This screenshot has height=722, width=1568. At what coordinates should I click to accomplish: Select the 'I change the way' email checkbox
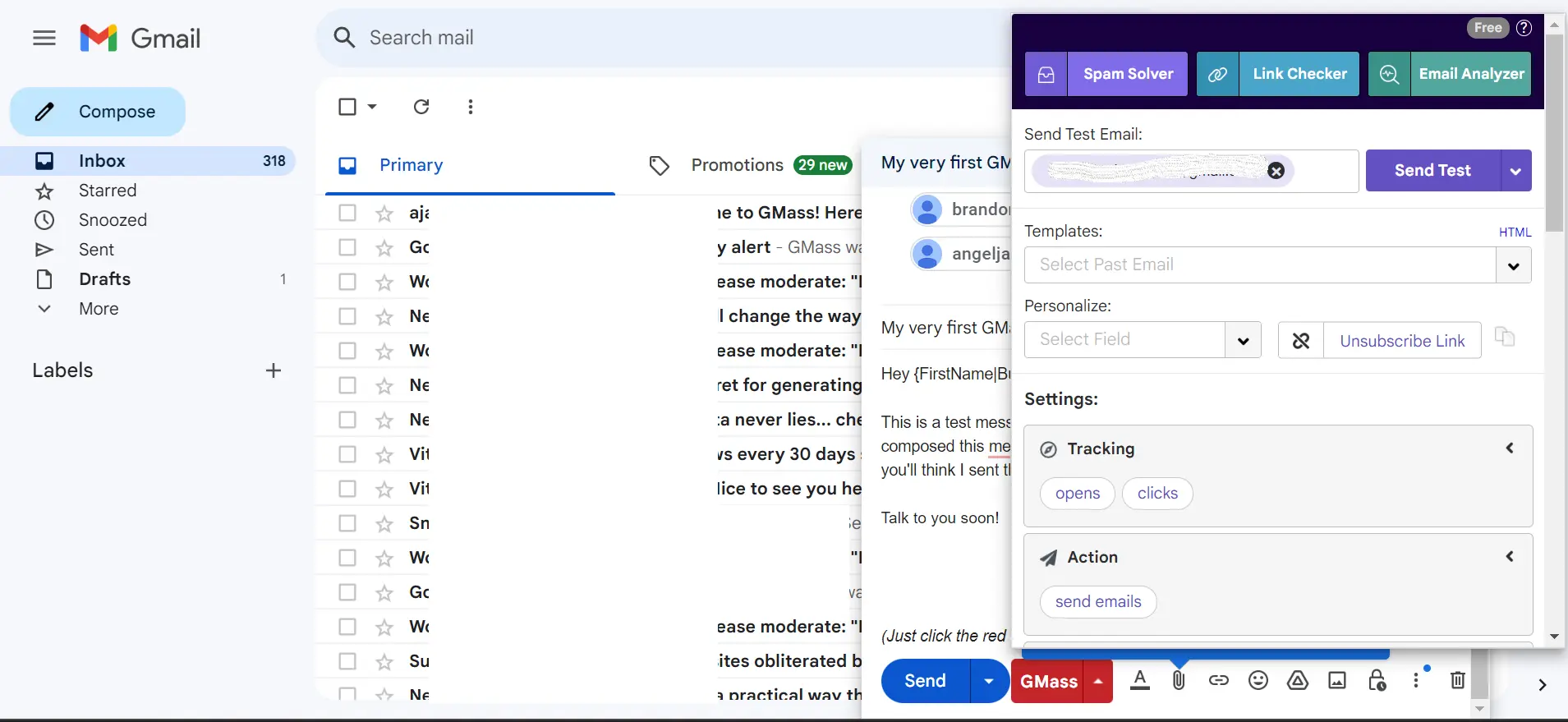(347, 316)
